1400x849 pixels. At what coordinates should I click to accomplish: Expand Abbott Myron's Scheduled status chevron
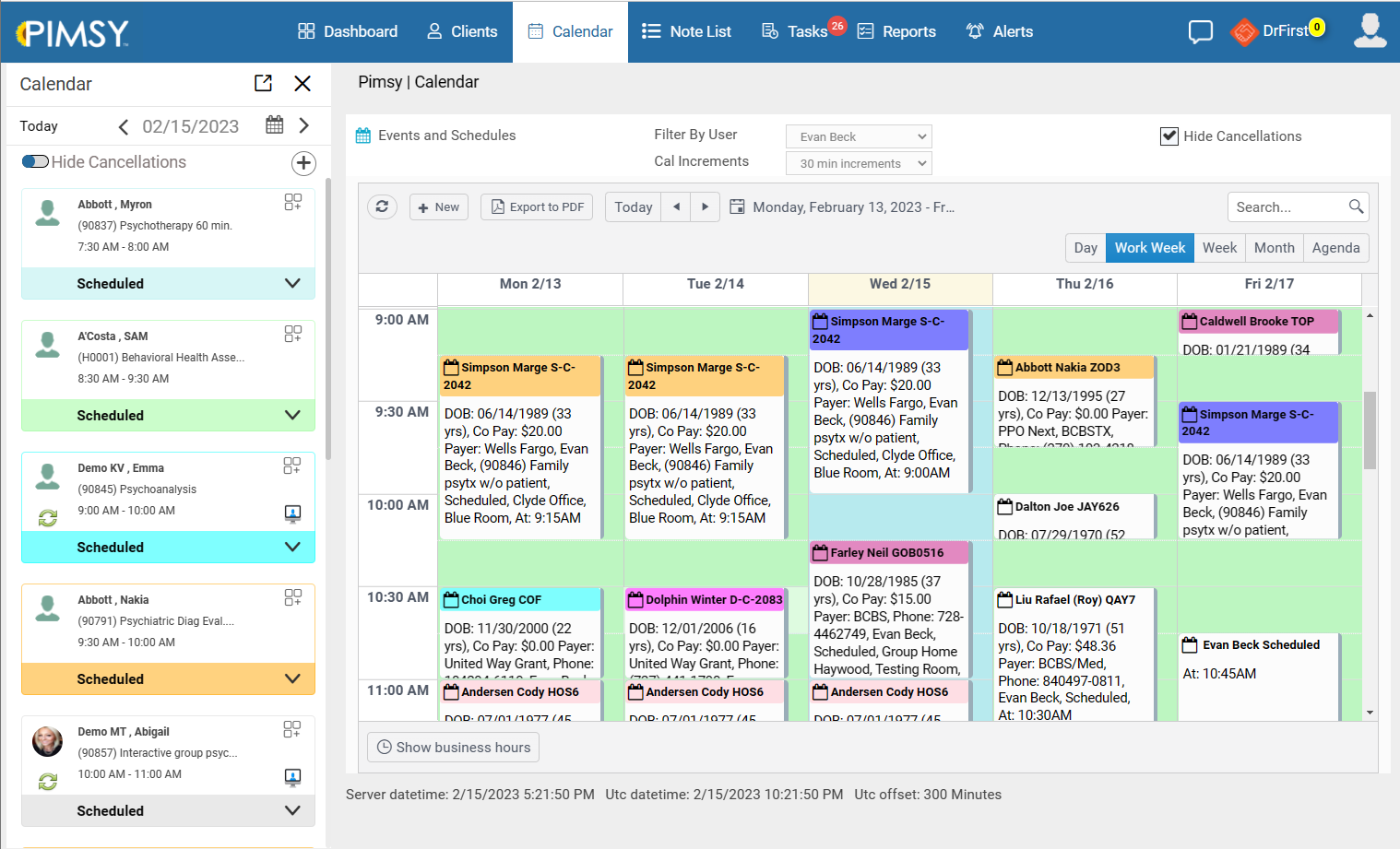click(292, 283)
